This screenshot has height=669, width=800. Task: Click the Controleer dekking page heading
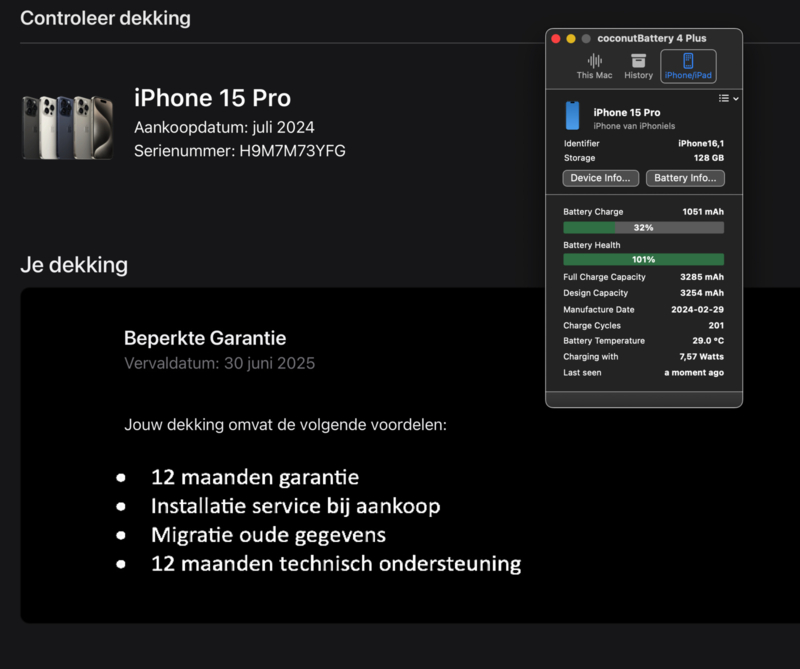coord(105,18)
